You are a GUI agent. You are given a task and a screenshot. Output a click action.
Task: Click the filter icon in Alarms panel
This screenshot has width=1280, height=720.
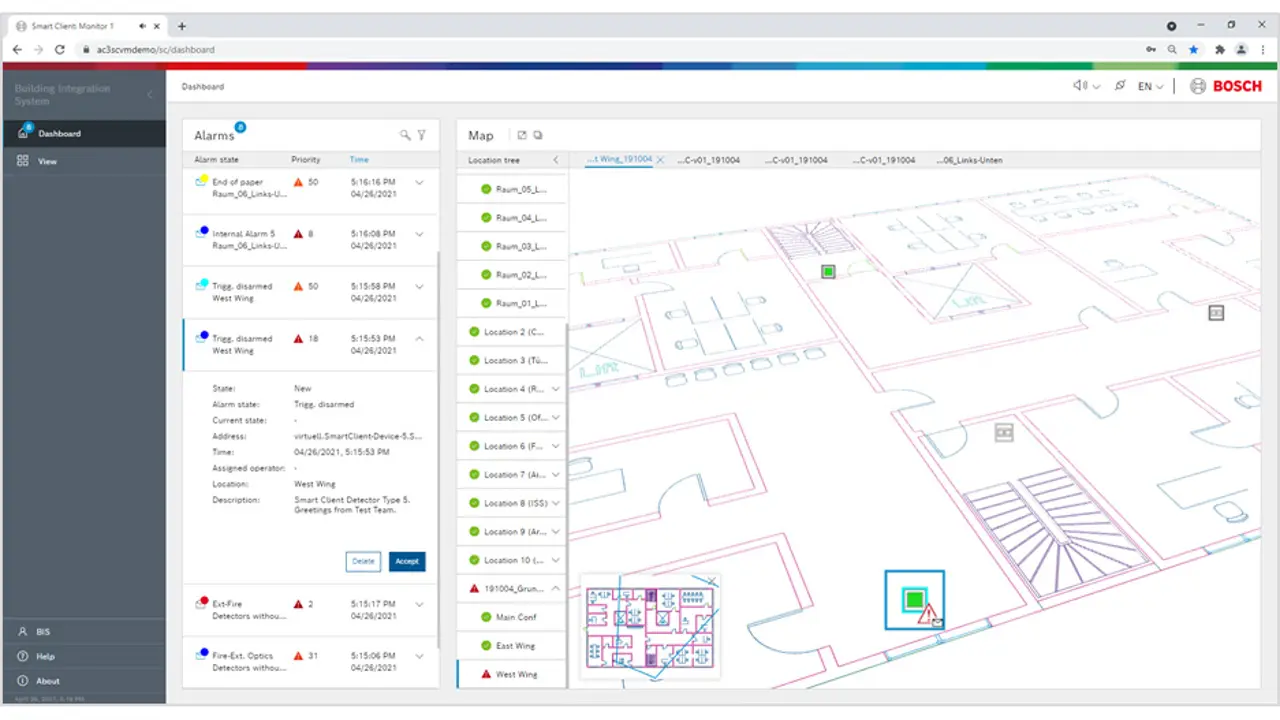pos(421,135)
